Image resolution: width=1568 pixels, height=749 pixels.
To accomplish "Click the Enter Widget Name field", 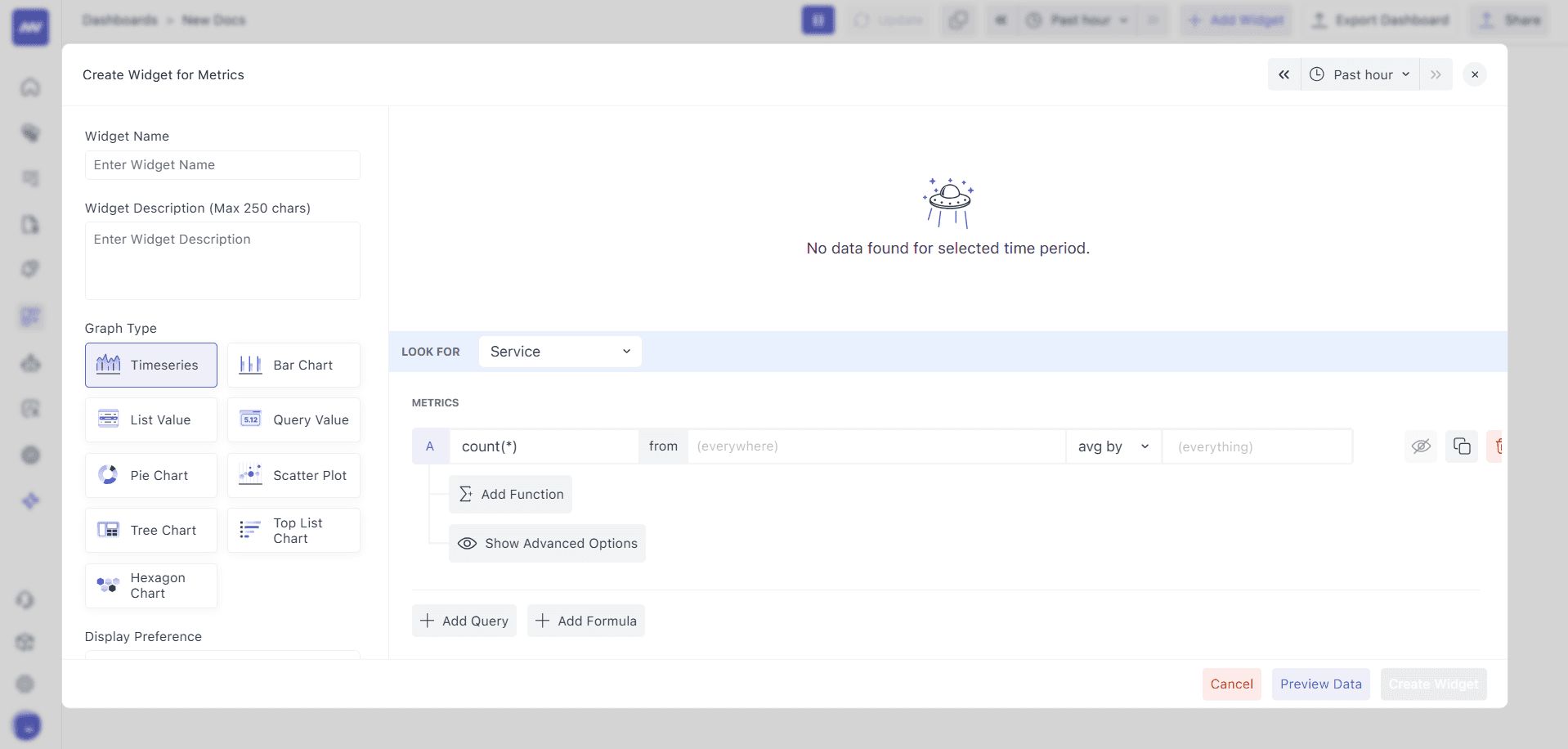I will coord(222,165).
